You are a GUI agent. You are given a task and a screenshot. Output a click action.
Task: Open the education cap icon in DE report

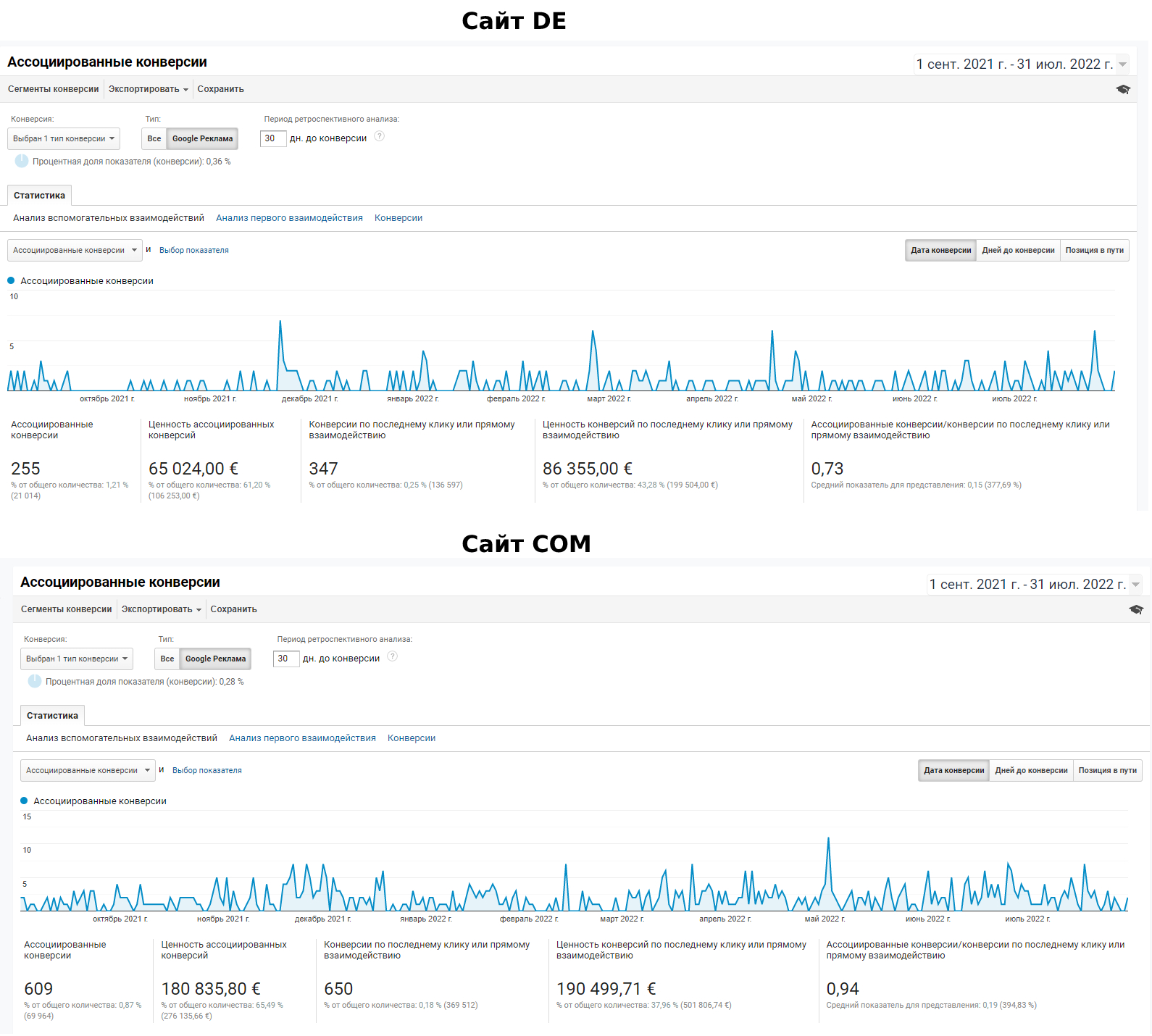[1123, 89]
